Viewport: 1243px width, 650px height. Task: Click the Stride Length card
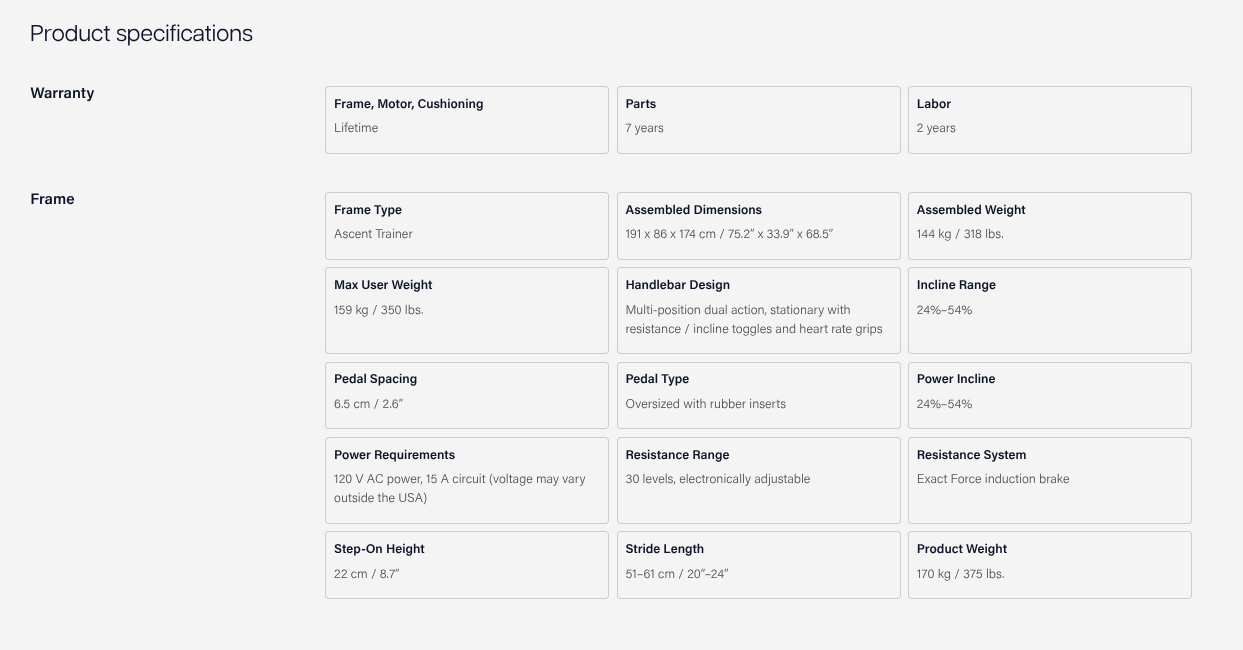click(x=758, y=565)
